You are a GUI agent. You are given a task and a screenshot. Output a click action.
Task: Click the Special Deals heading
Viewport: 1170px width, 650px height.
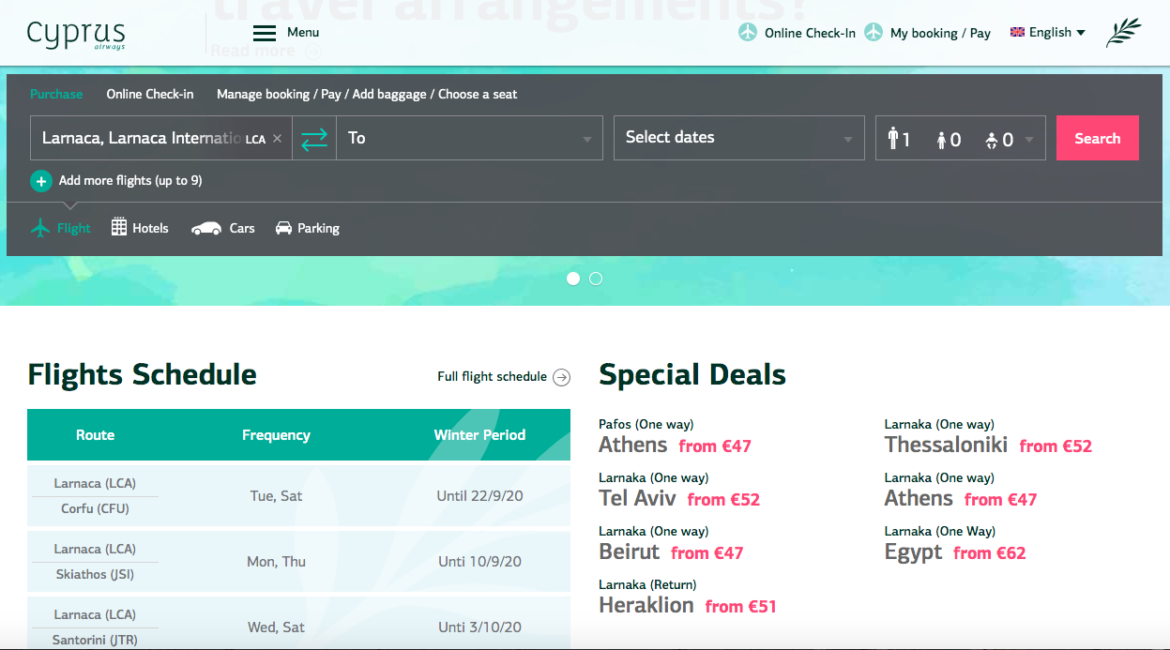[x=692, y=375]
